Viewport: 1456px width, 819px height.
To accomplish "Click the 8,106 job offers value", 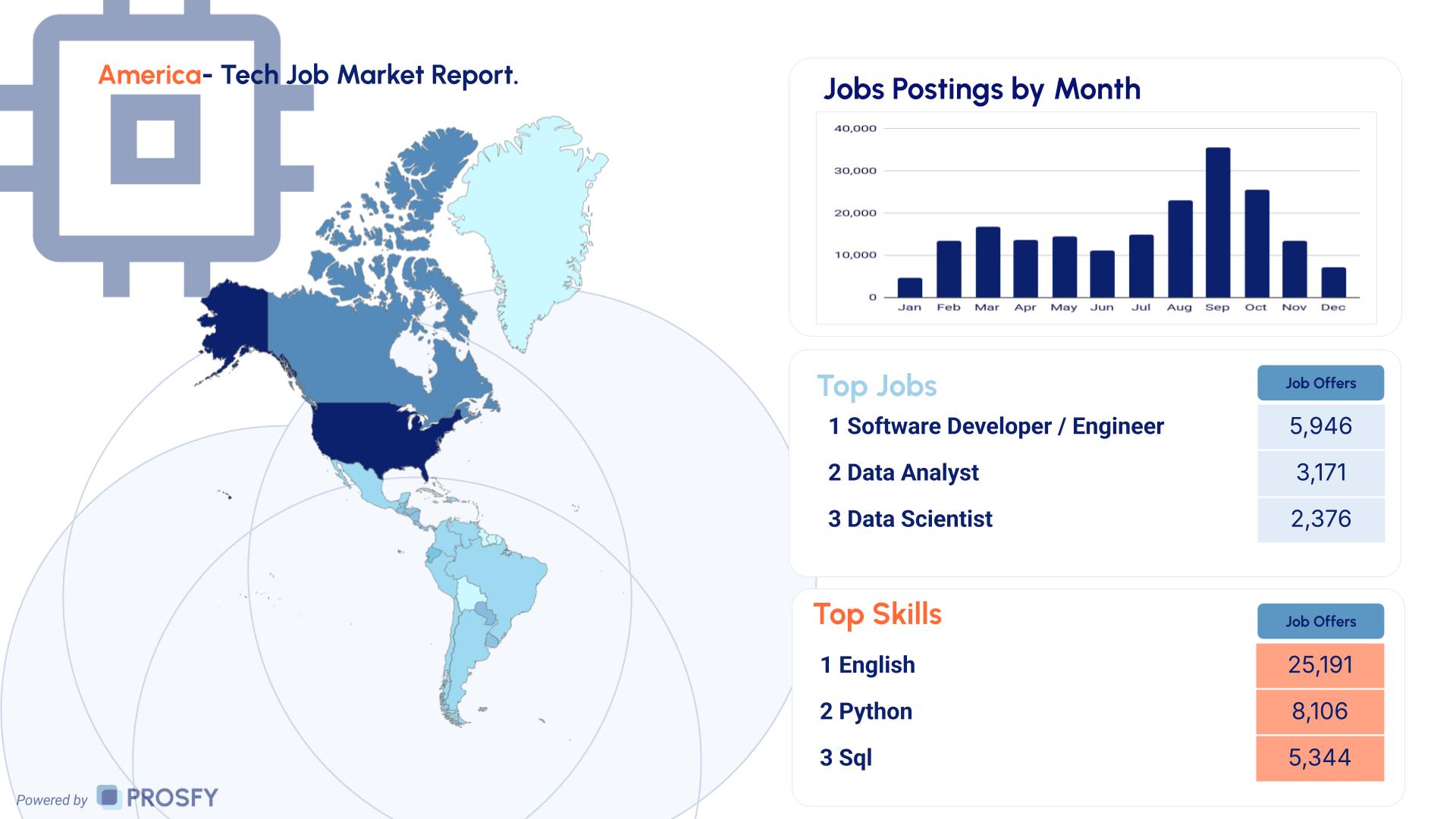I will 1319,711.
